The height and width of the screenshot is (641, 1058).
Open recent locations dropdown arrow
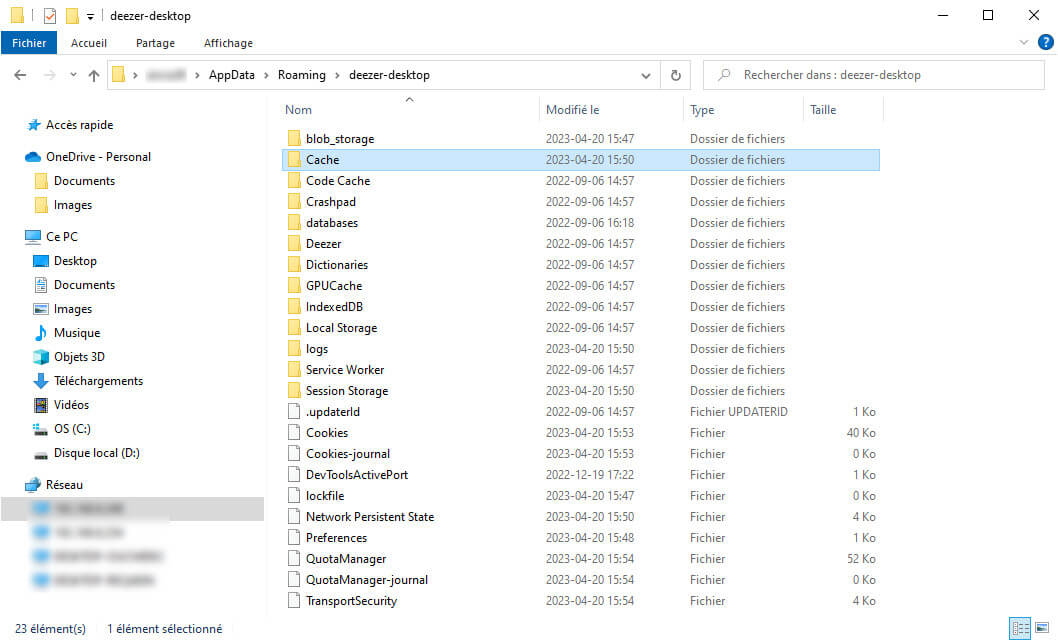point(73,75)
